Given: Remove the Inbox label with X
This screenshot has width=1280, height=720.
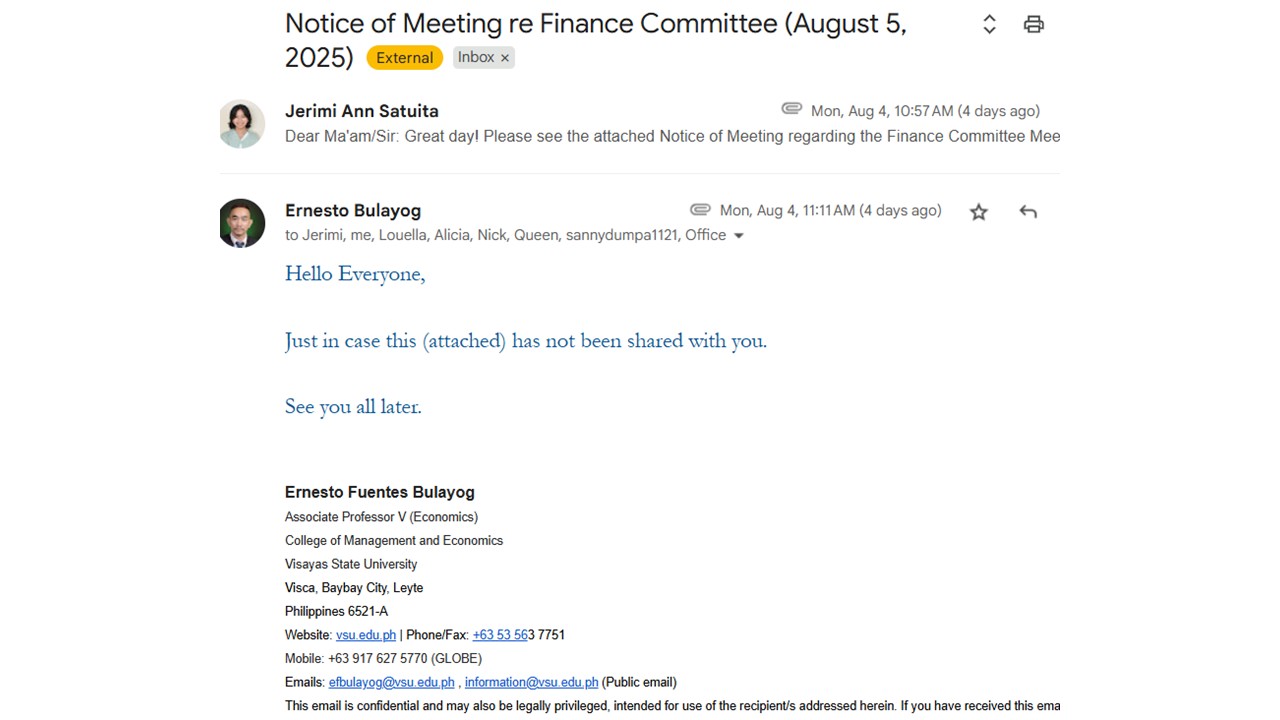Looking at the screenshot, I should click(505, 58).
